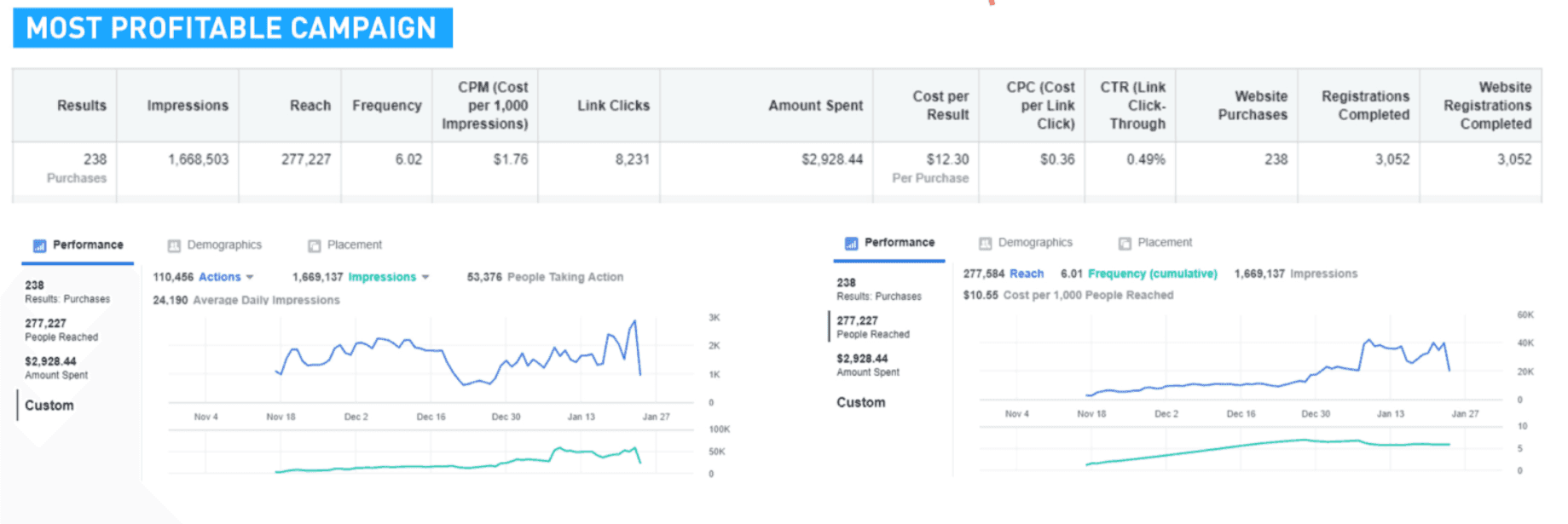The height and width of the screenshot is (524, 1568).
Task: Select $2,928.44 Amount Spent in left panel
Action: point(56,367)
